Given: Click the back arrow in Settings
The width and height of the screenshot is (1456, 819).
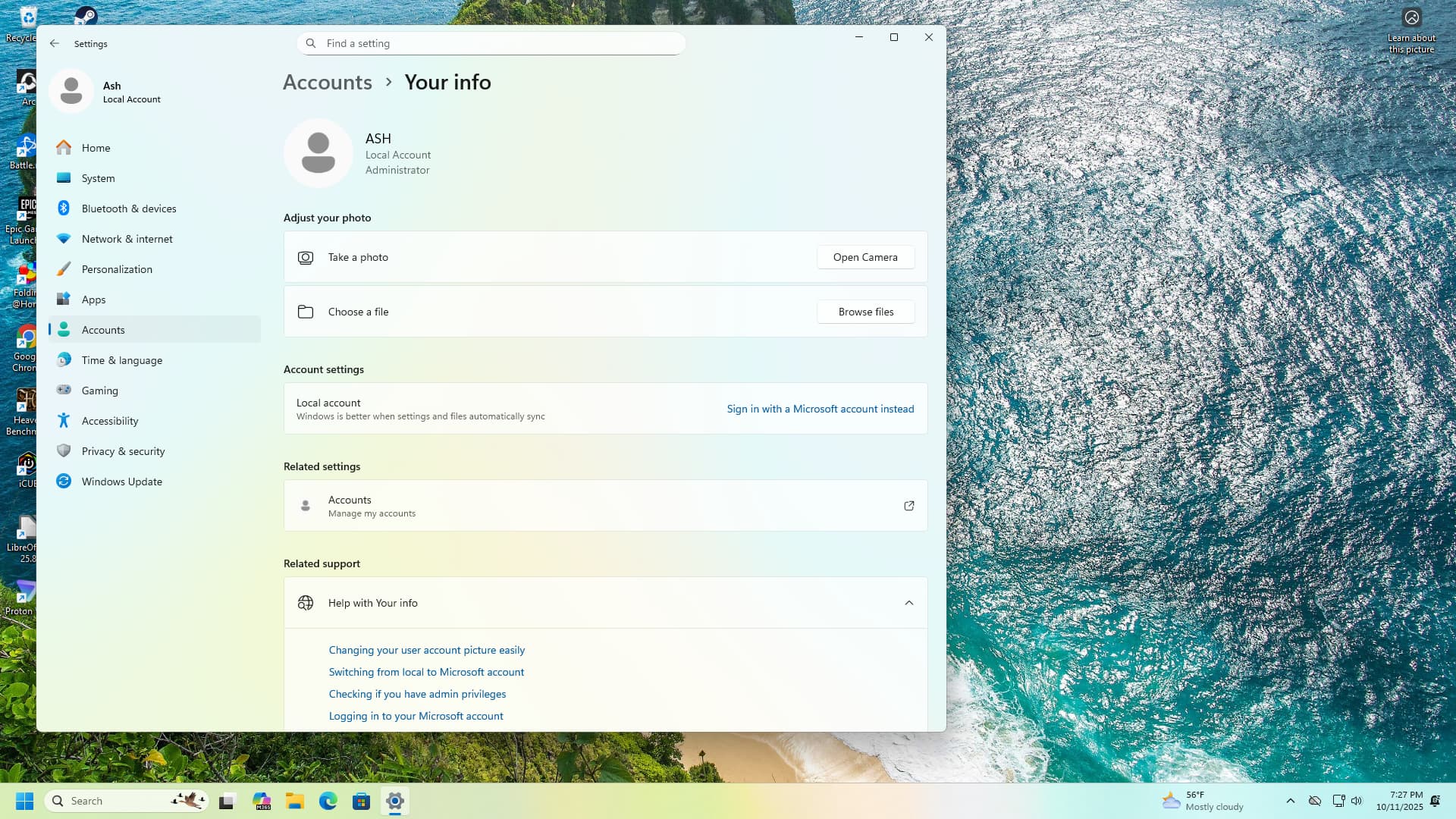Looking at the screenshot, I should point(54,43).
